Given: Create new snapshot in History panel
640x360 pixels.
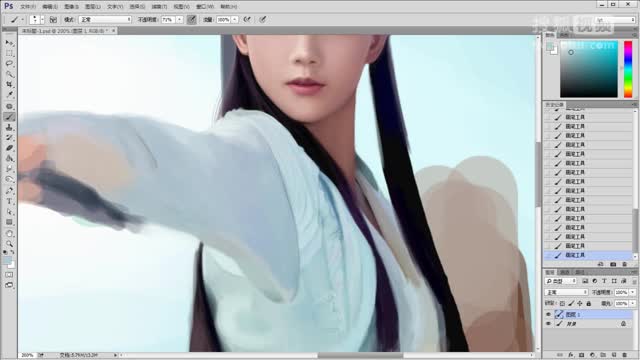Looking at the screenshot, I should pos(613,264).
